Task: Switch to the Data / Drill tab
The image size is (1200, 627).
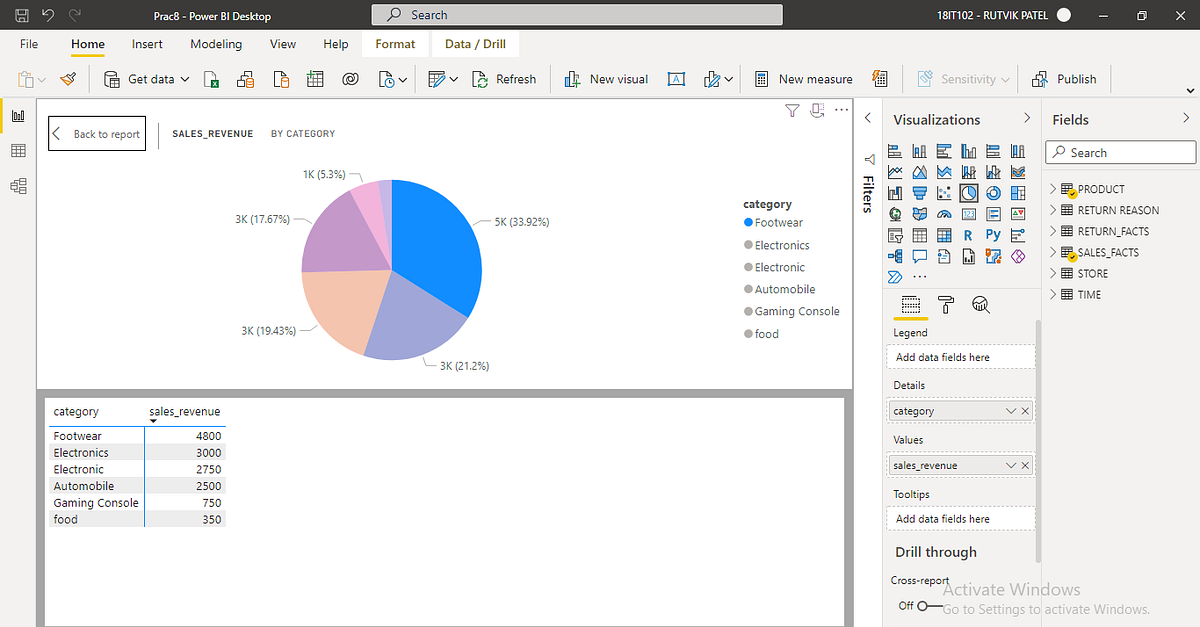Action: click(474, 43)
